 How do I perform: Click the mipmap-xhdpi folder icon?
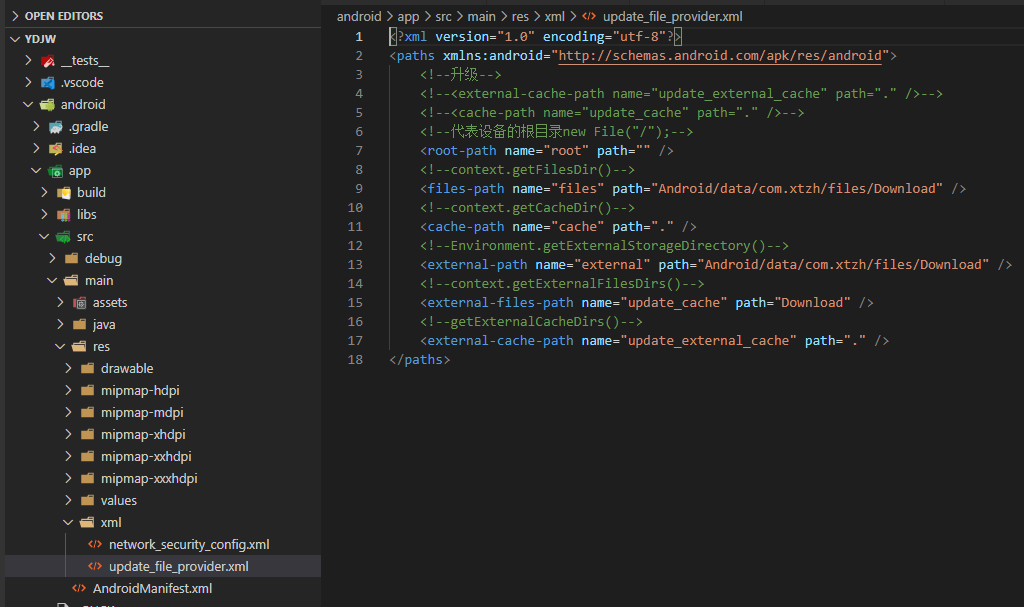88,435
